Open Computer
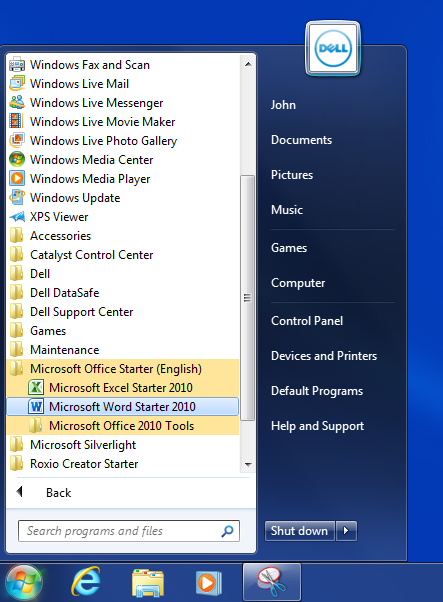 pos(298,283)
